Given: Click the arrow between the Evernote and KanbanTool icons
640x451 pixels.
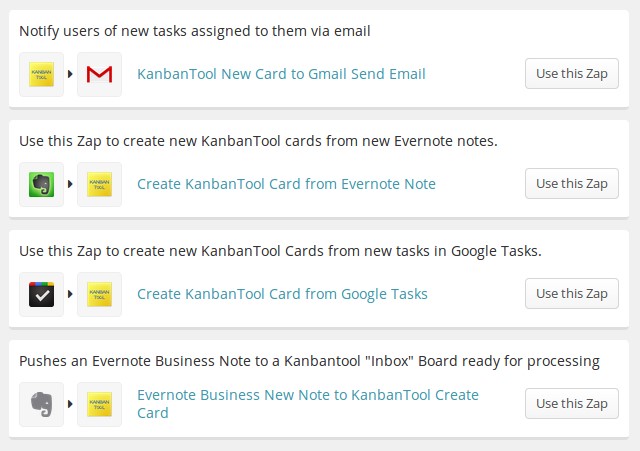Looking at the screenshot, I should 70,184.
